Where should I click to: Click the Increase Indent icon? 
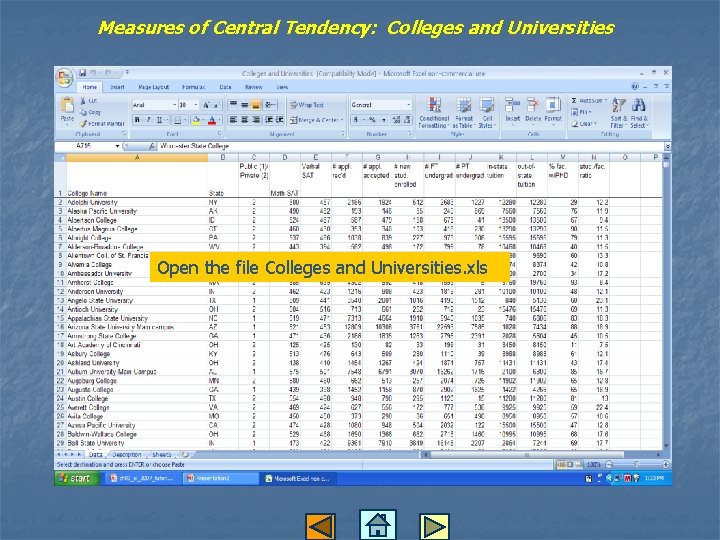tap(279, 120)
